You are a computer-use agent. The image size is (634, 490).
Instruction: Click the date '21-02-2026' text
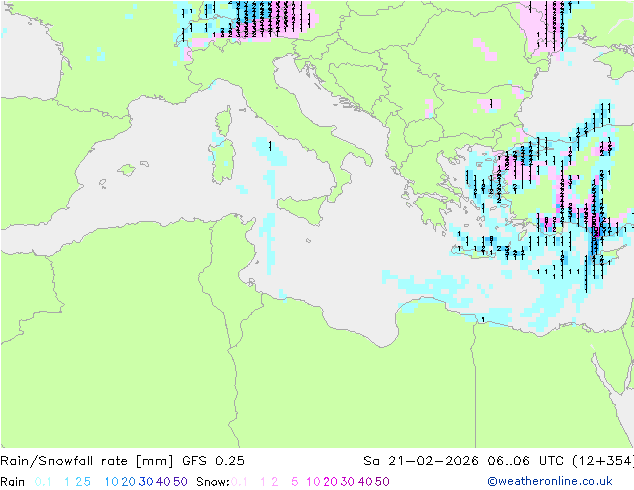pos(433,461)
